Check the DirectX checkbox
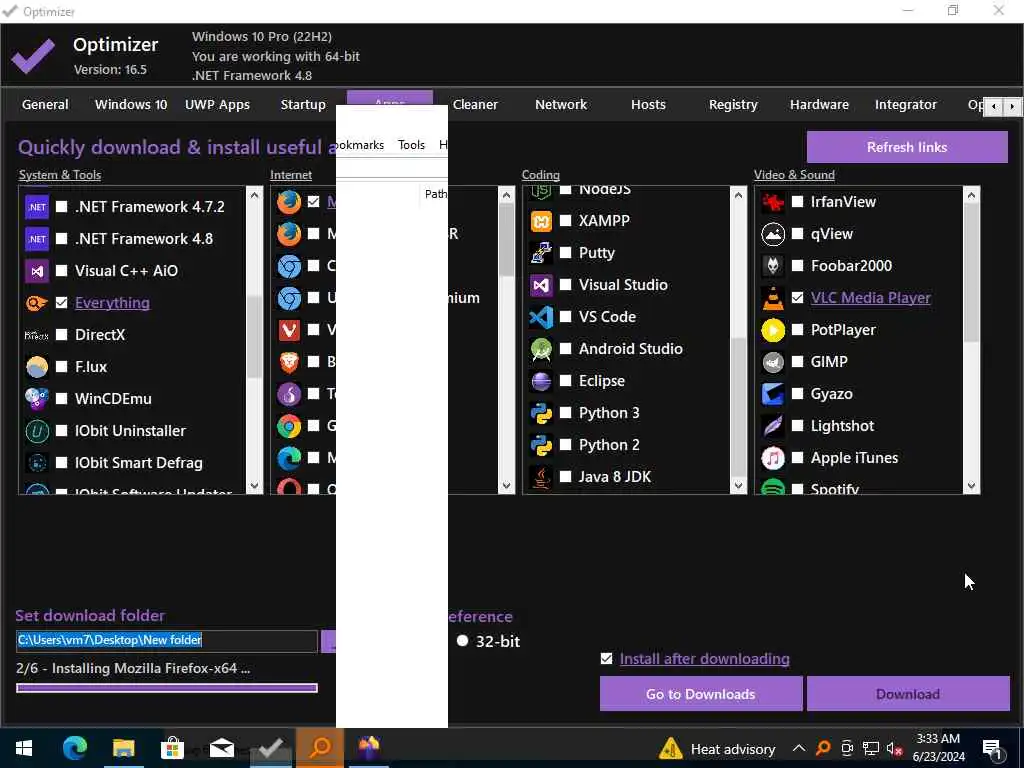This screenshot has width=1024, height=768. tap(61, 335)
